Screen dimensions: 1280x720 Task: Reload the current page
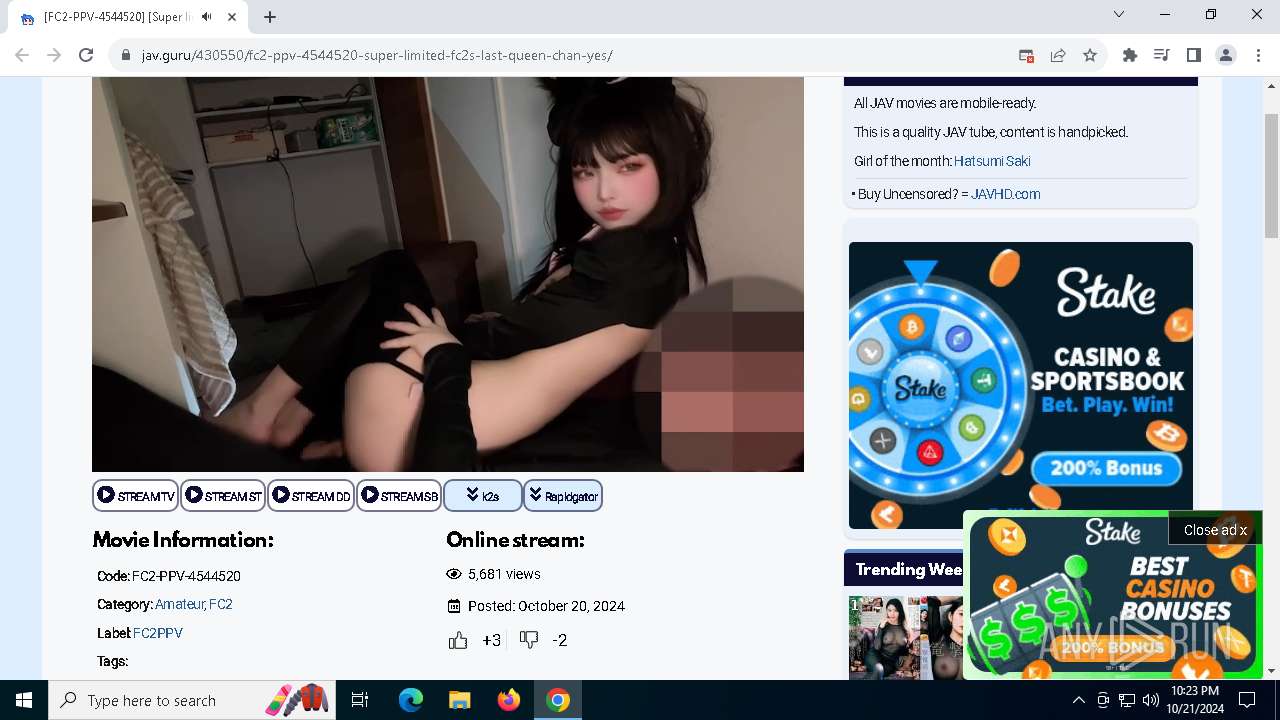86,55
